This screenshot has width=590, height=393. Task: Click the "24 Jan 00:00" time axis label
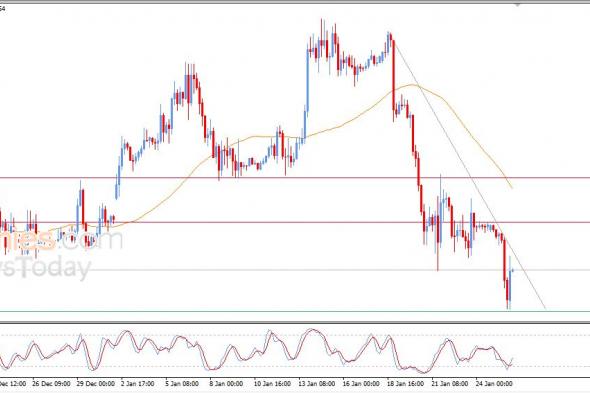point(494,384)
